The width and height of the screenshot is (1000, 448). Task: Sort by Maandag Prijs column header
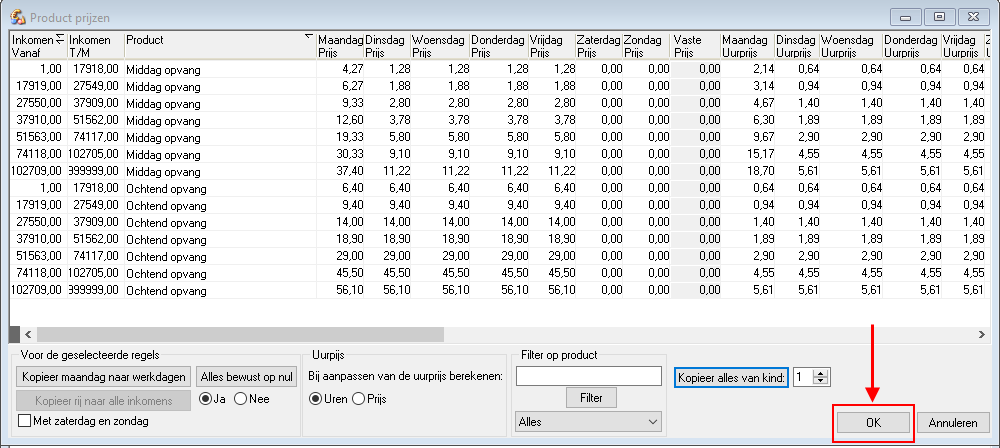coord(339,45)
